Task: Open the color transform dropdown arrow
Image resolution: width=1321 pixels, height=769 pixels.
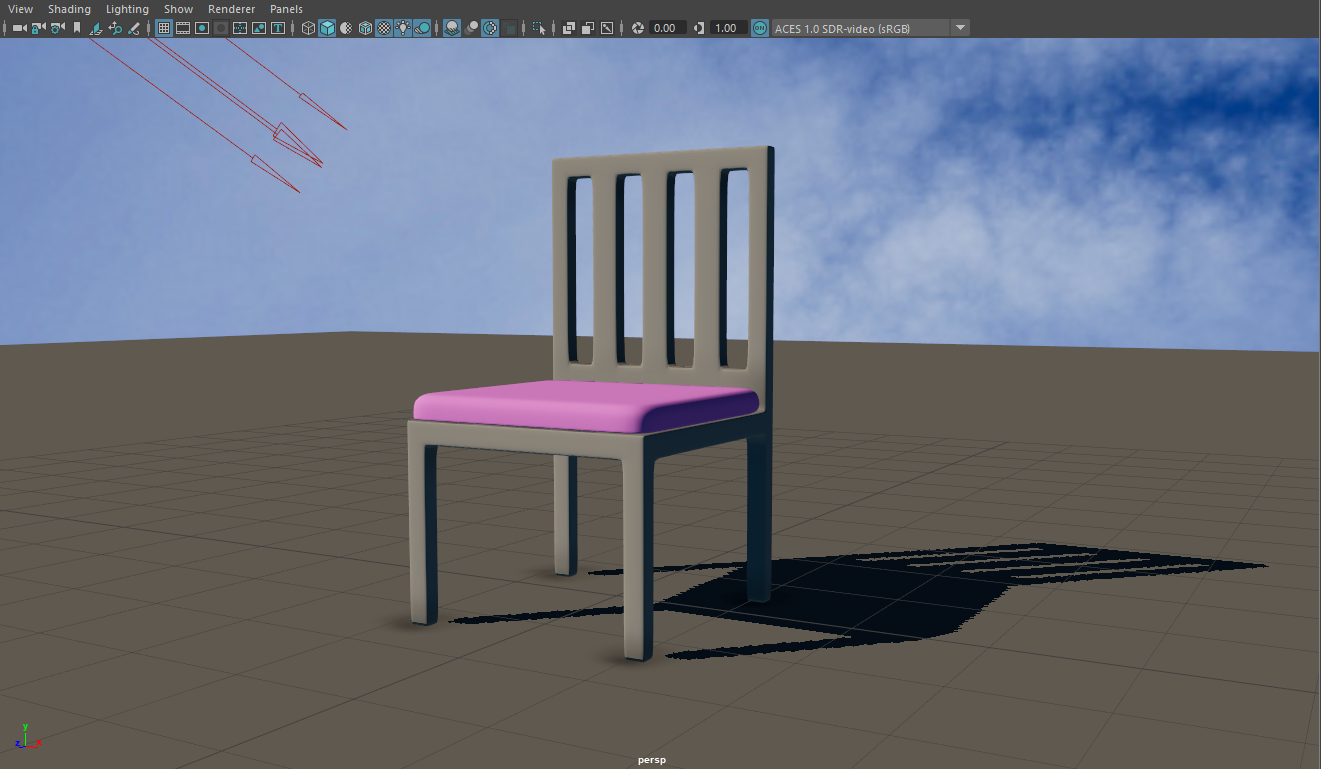Action: (x=960, y=28)
